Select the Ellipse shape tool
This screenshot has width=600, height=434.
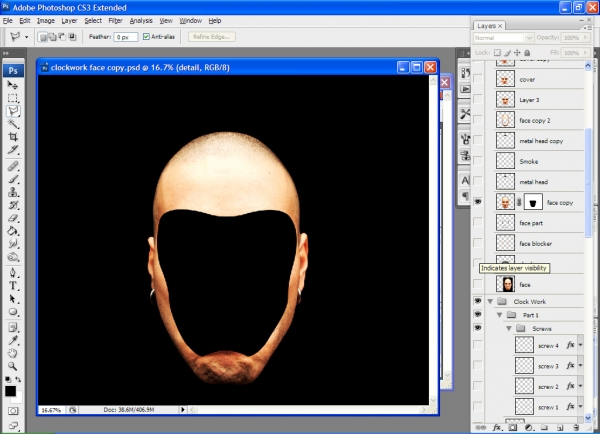(13, 312)
